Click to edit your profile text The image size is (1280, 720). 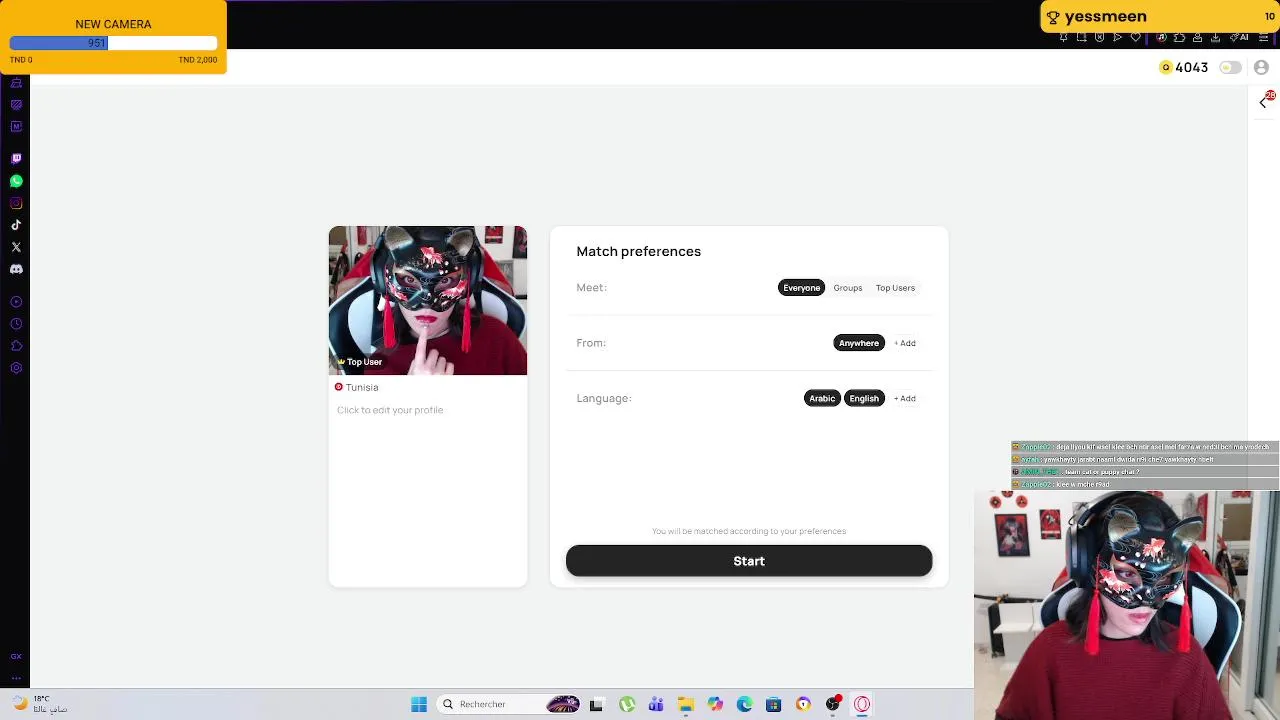tap(390, 410)
